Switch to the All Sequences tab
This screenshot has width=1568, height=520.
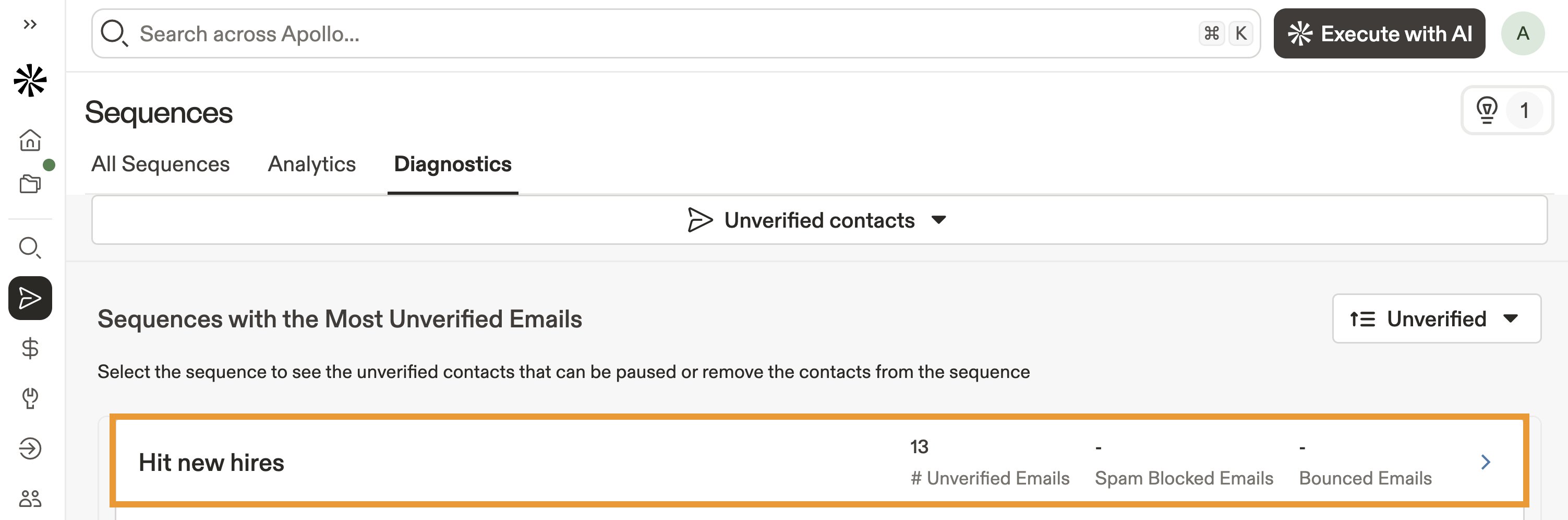pos(160,164)
